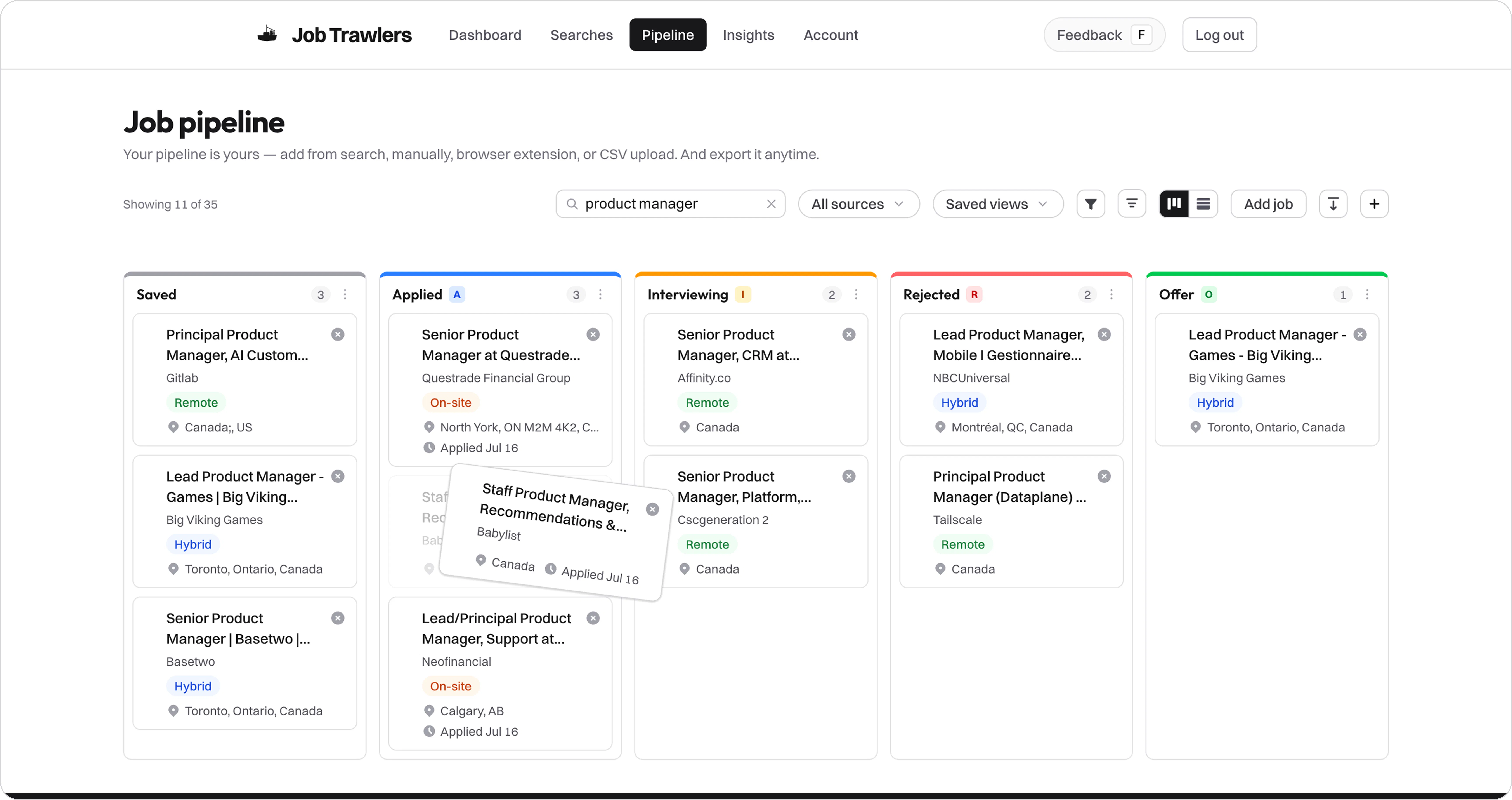1512x800 pixels.
Task: Click the Log out button
Action: pyautogui.click(x=1219, y=35)
